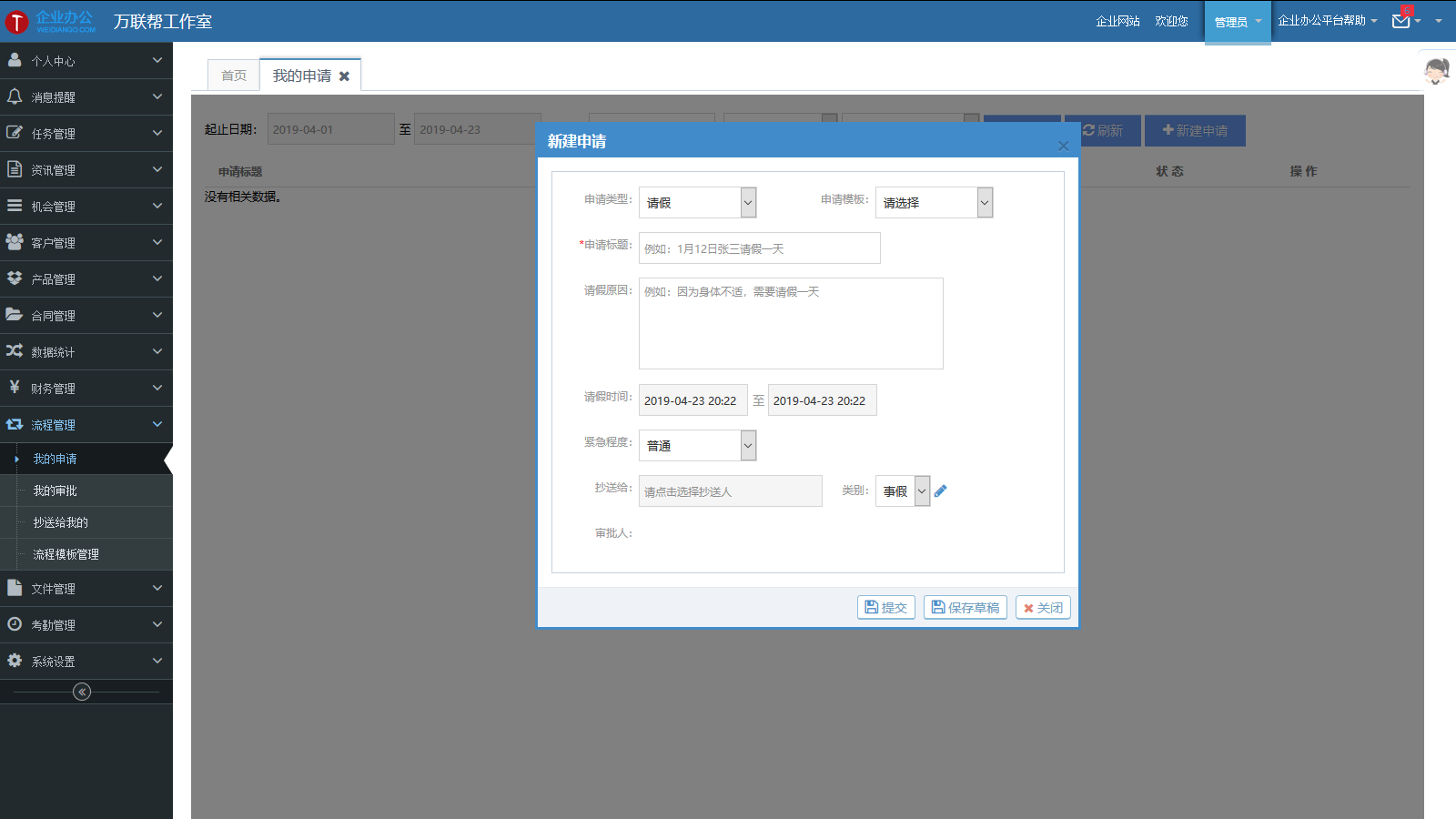
Task: Expand the 个人中心 chevron
Action: 157,60
